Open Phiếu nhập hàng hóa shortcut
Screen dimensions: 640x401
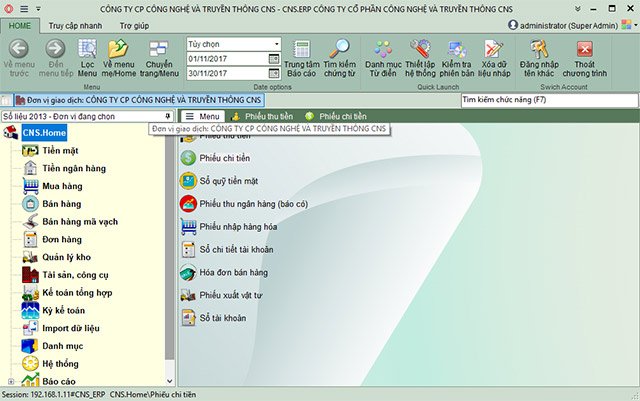tap(229, 227)
